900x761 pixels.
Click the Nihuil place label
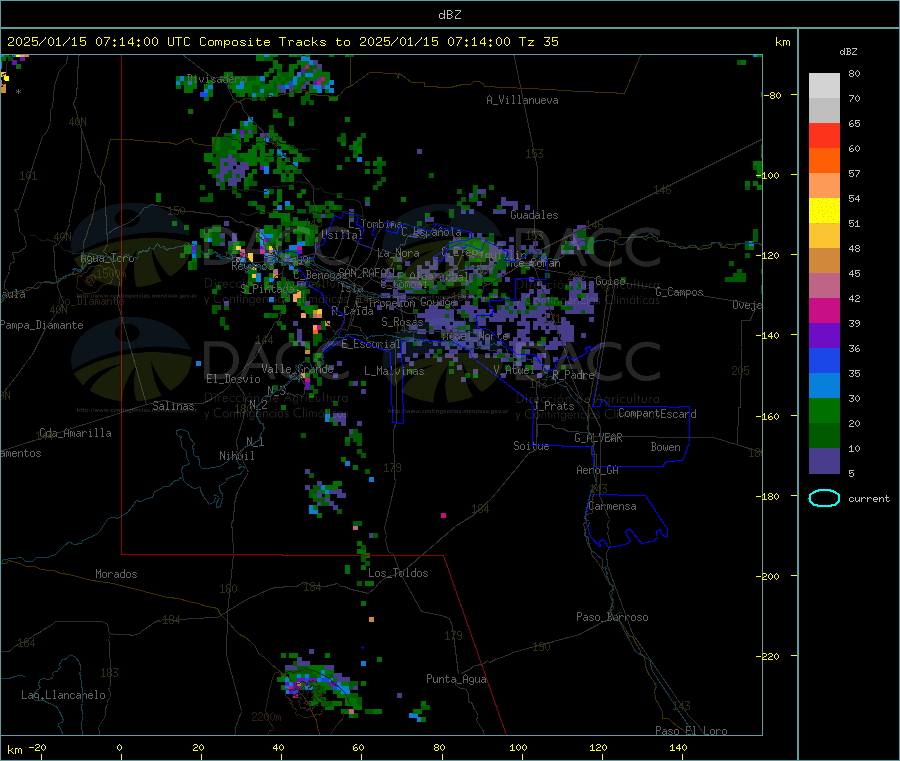tap(236, 456)
